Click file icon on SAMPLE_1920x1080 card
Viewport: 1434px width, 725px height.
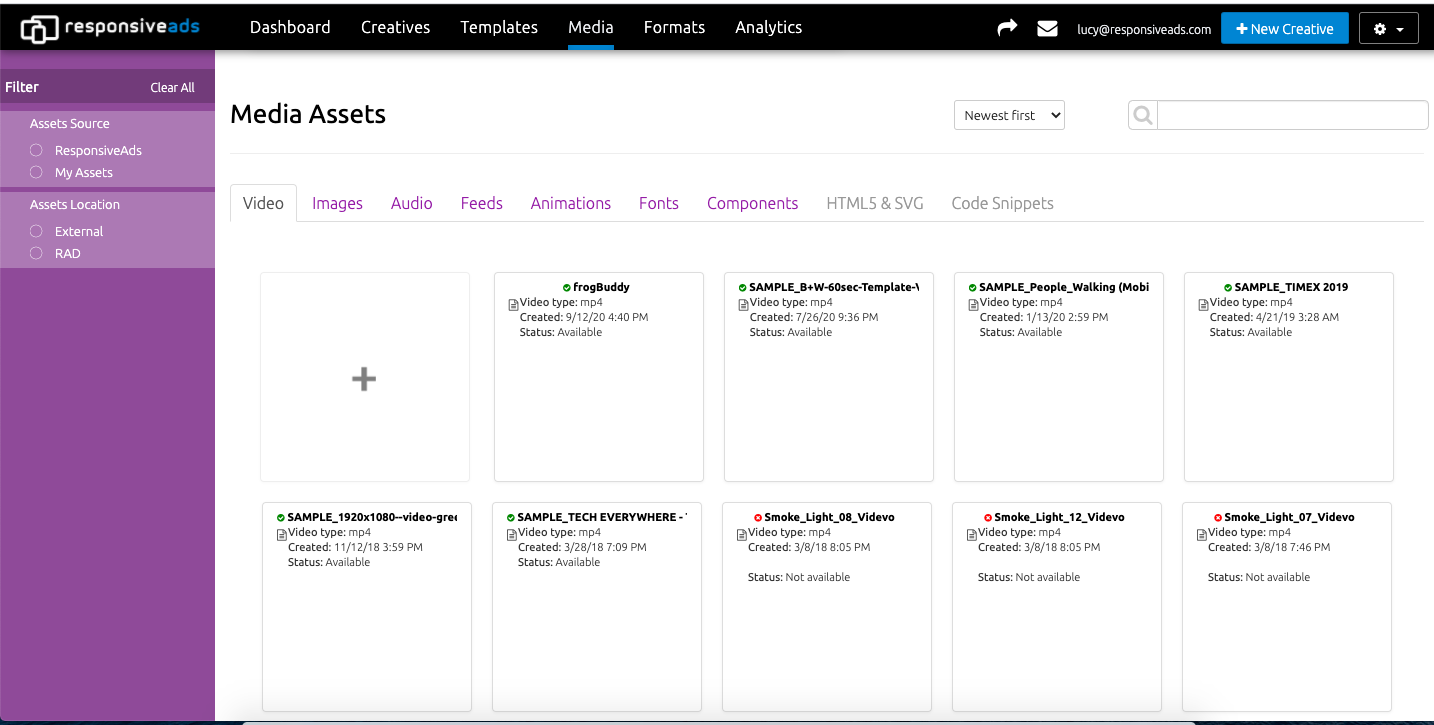(282, 535)
